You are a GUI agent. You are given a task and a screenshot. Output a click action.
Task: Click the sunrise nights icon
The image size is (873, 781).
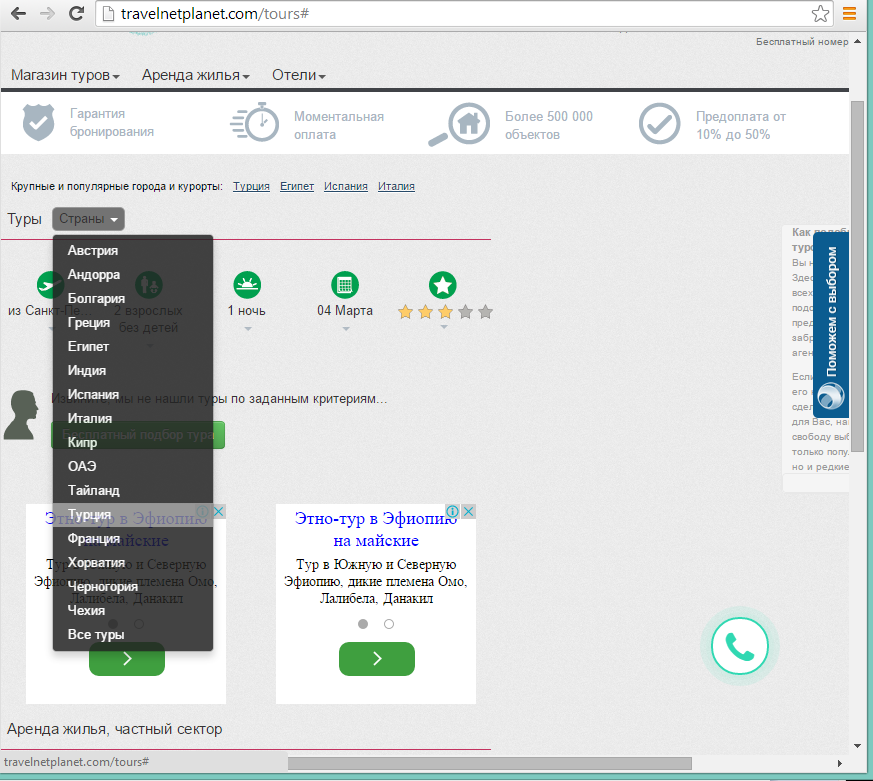click(x=247, y=285)
